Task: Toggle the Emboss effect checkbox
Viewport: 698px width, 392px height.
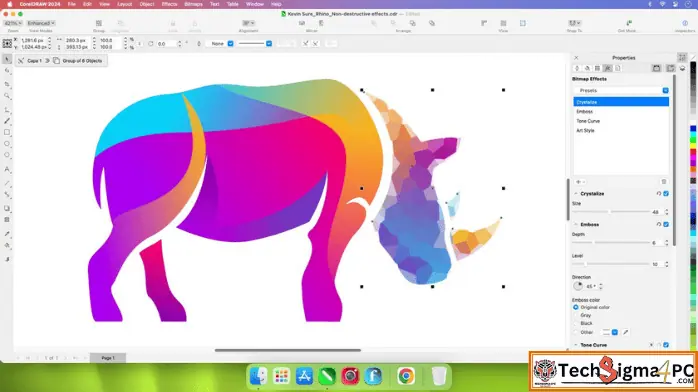Action: coord(666,224)
